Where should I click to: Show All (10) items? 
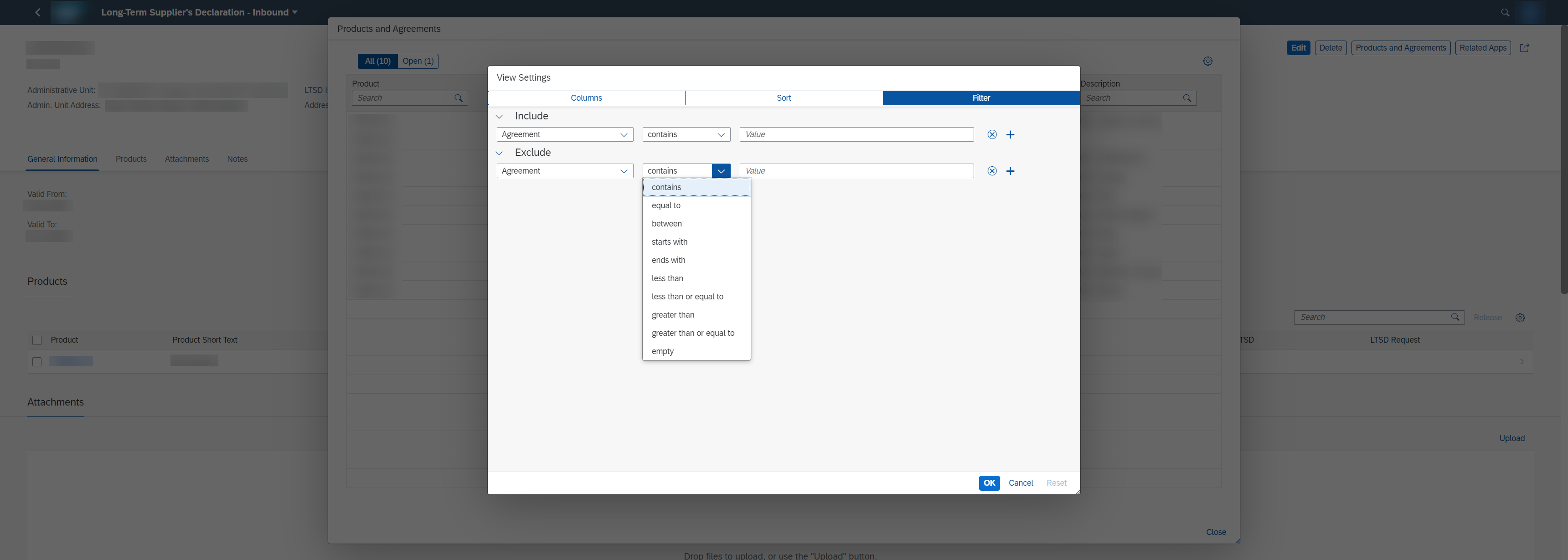tap(377, 62)
